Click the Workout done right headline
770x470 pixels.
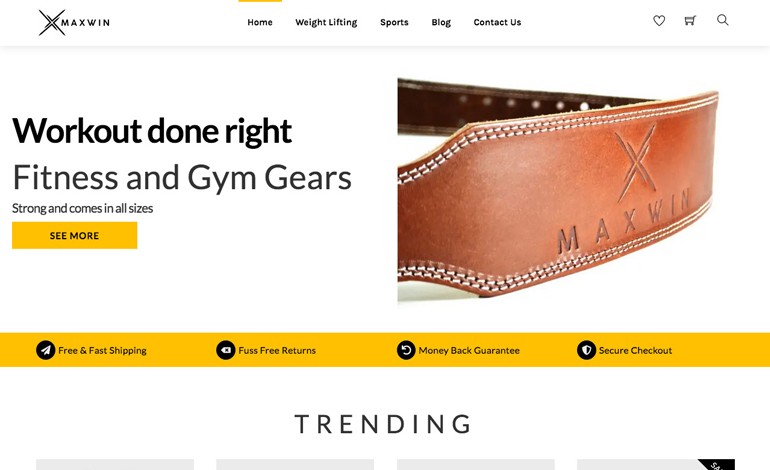coord(152,131)
